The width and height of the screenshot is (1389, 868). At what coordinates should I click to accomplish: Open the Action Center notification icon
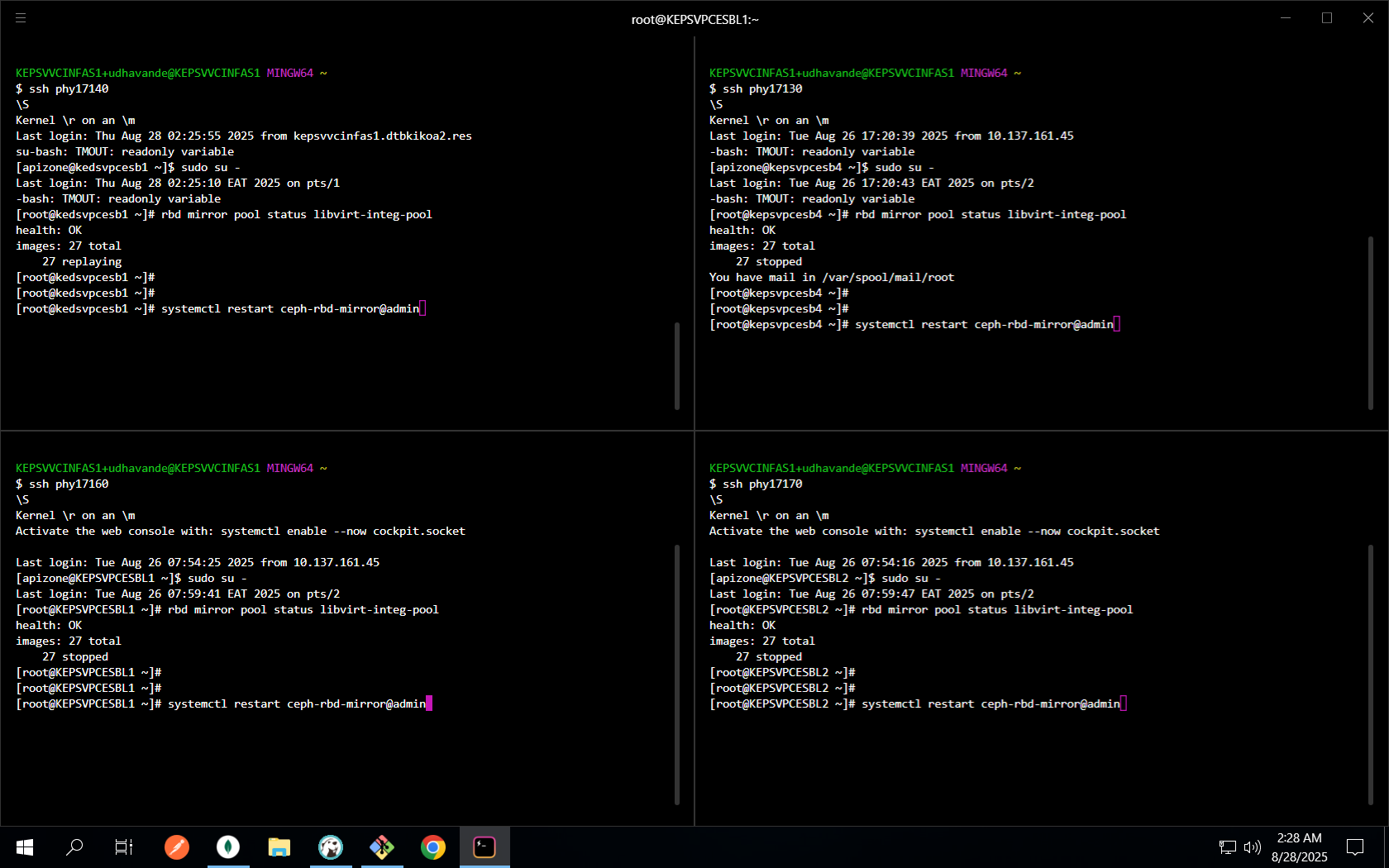(x=1354, y=847)
